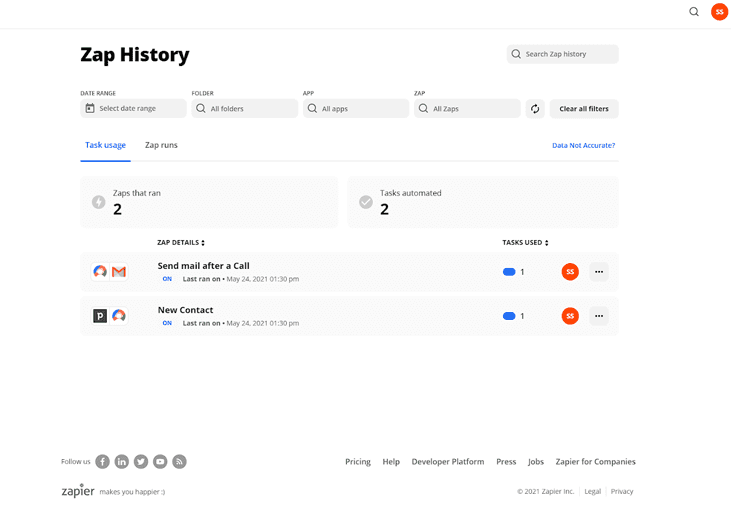Screen dimensions: 731x508
Task: Switch to the Zap runs tab
Action: [x=161, y=145]
